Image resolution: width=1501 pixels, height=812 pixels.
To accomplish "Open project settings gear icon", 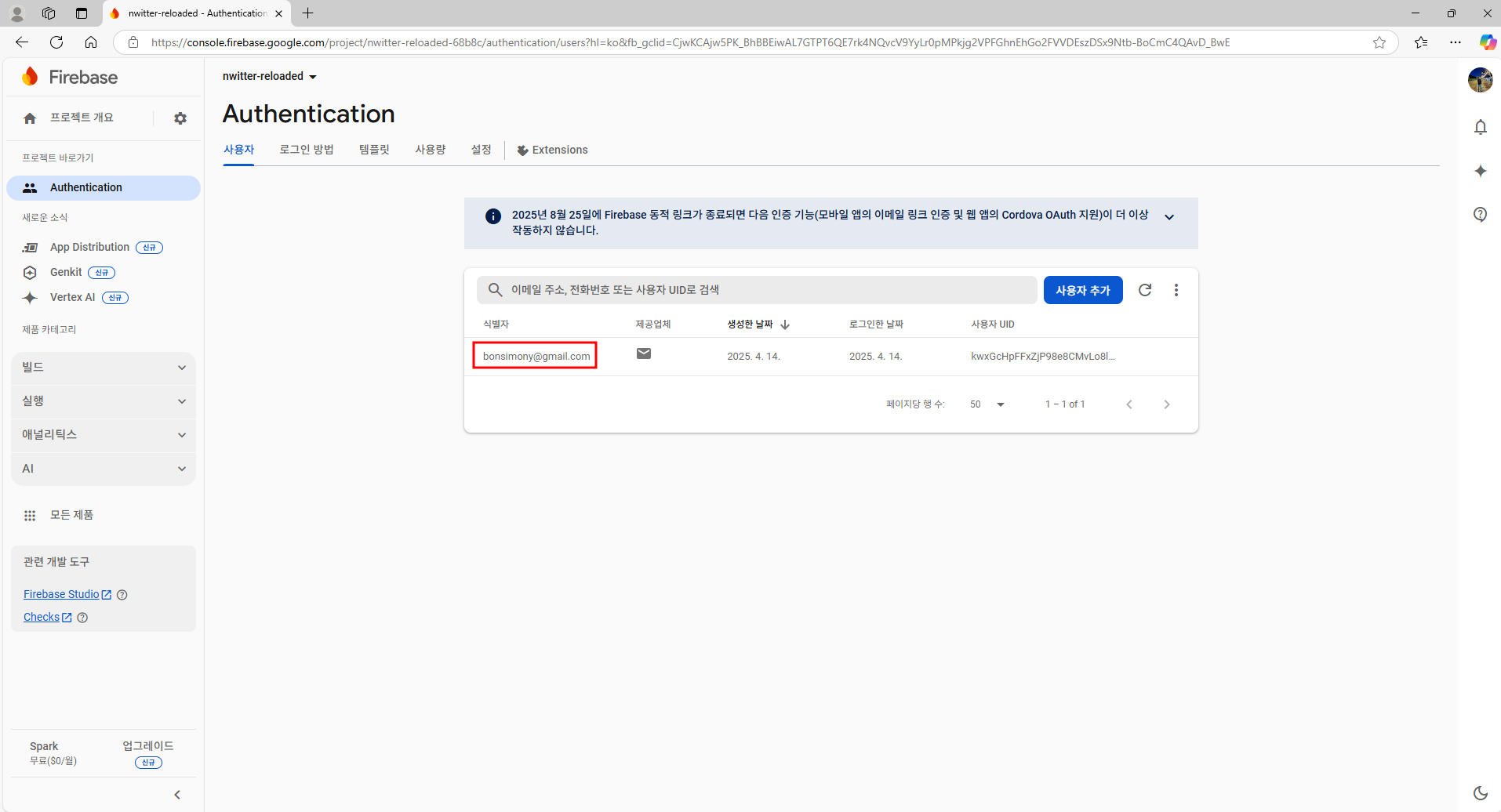I will [x=180, y=118].
